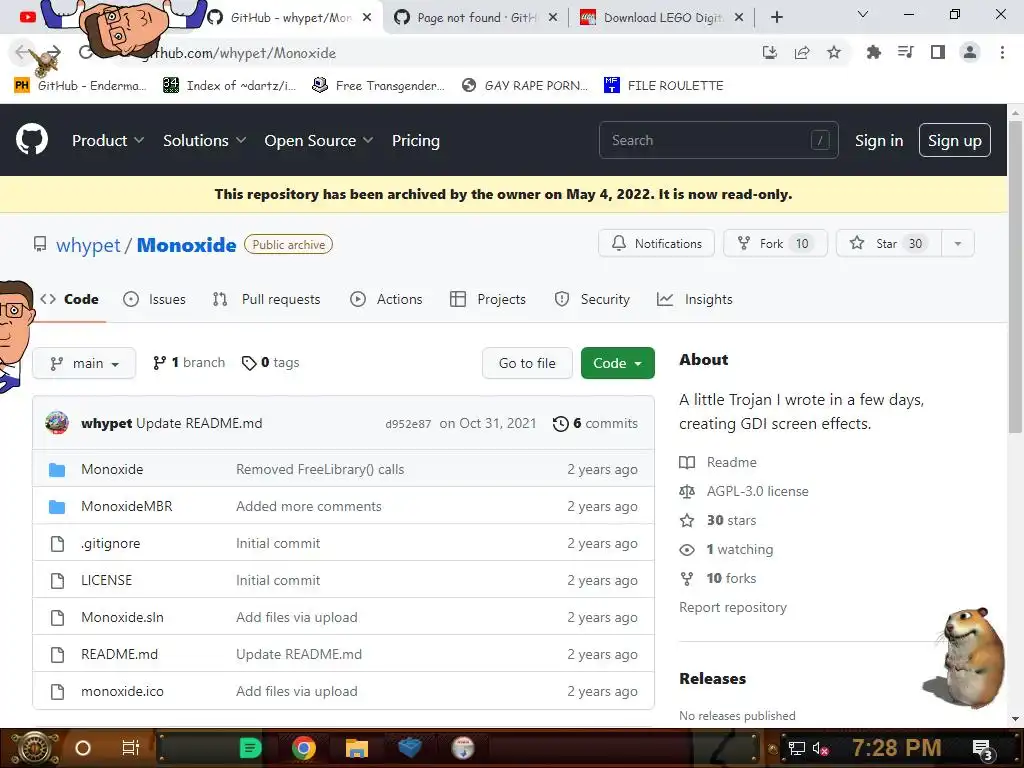Open Chrome from the taskbar

tap(304, 748)
